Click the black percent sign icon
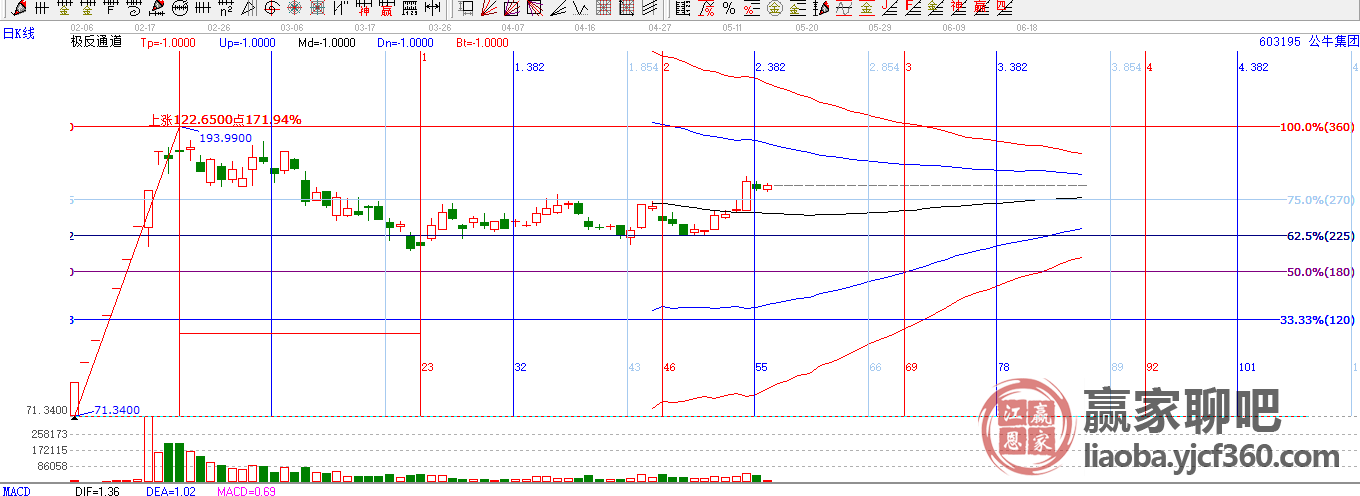The height and width of the screenshot is (496, 1360). tap(729, 8)
